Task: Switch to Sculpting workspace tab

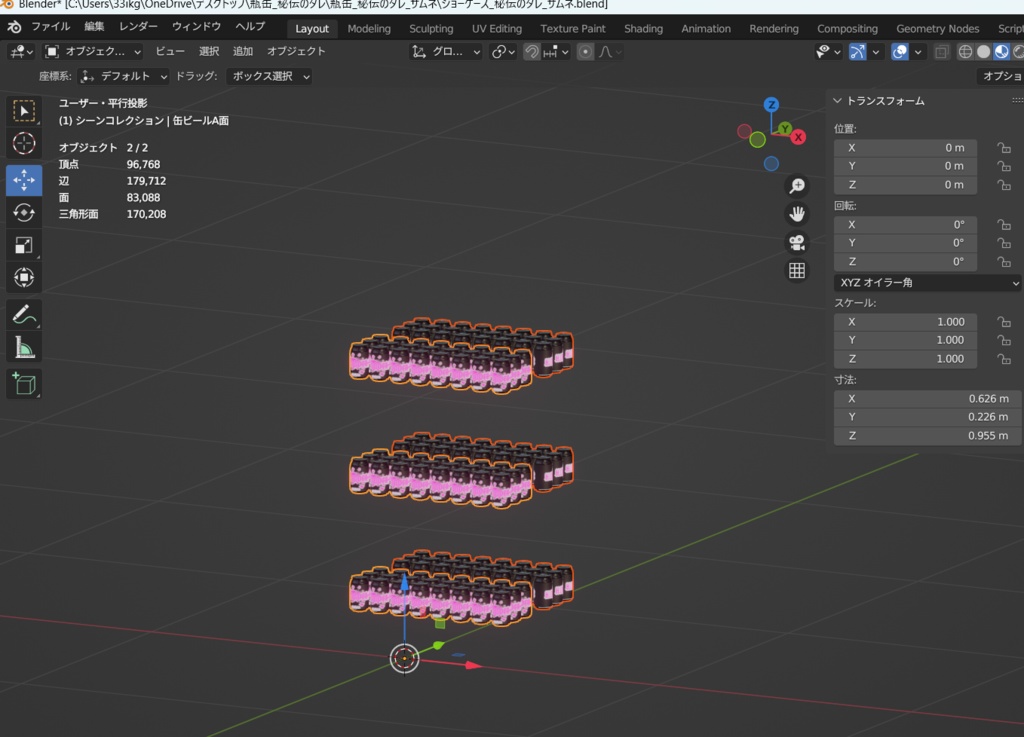Action: [x=431, y=29]
